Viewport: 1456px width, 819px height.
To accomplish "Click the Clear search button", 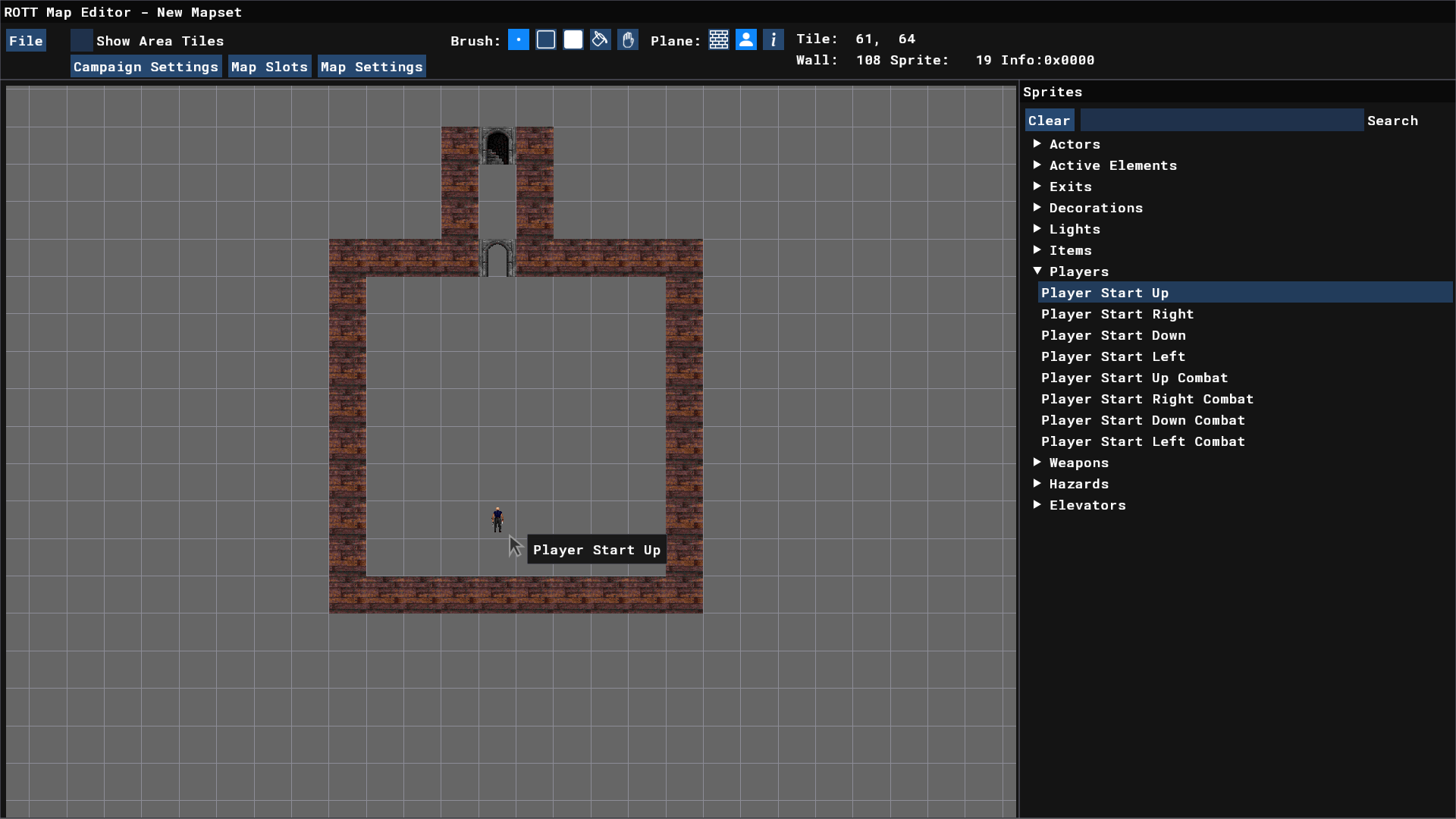I will (x=1049, y=121).
